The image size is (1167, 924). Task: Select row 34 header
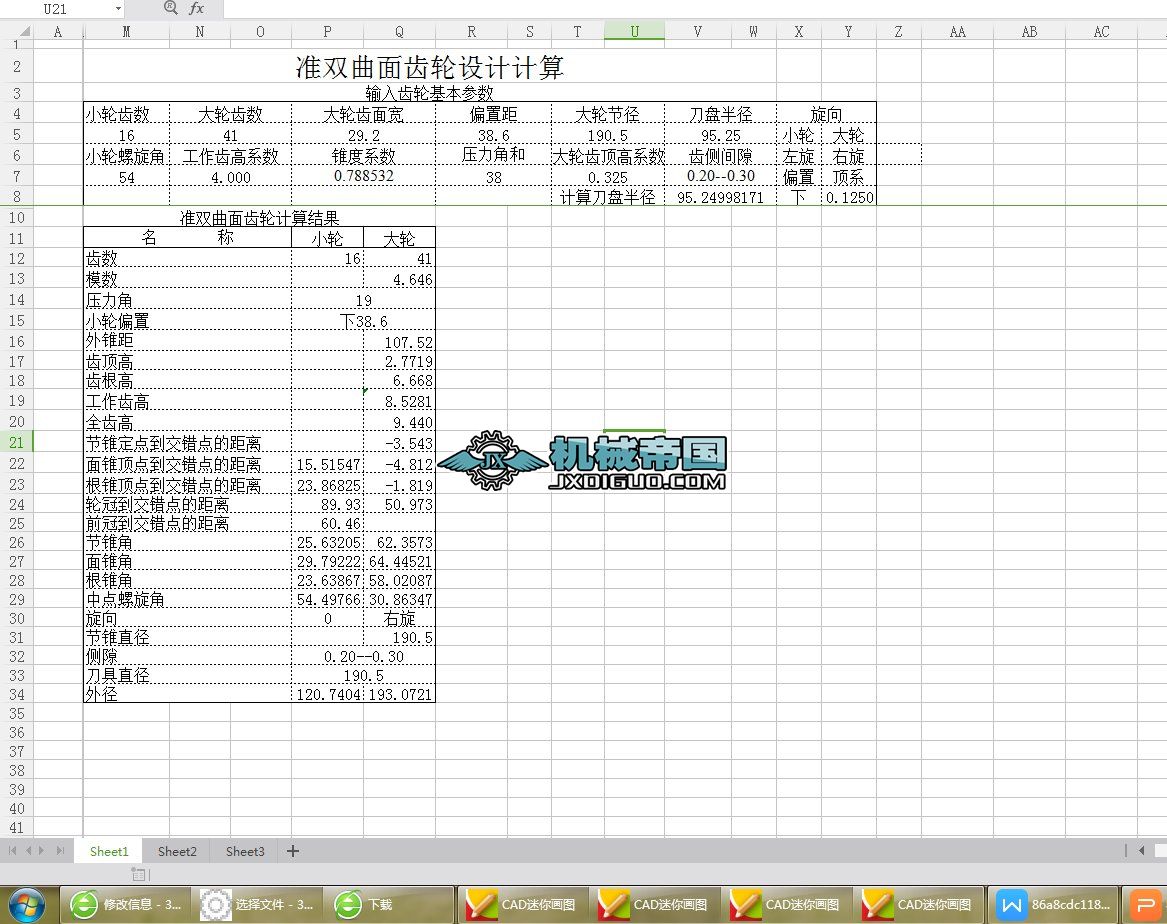16,694
